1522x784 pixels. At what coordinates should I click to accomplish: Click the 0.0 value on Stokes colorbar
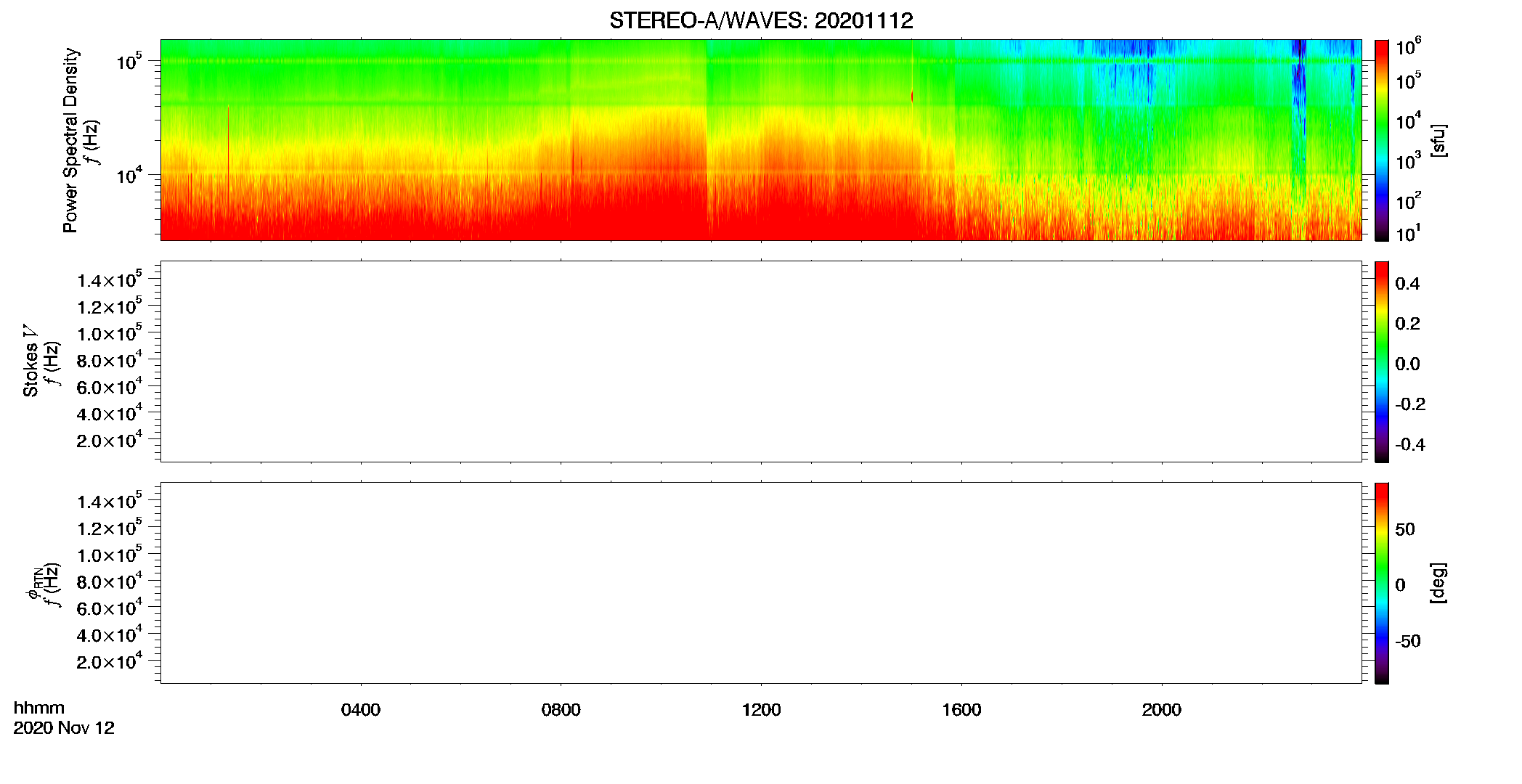pos(1407,364)
